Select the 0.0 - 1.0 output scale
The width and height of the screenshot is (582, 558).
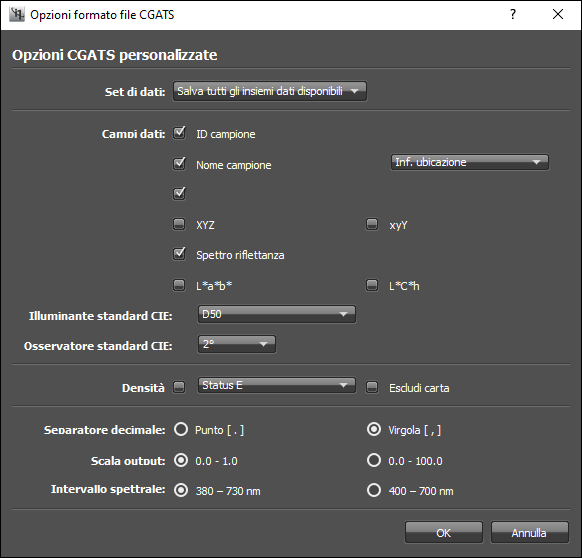[x=181, y=460]
